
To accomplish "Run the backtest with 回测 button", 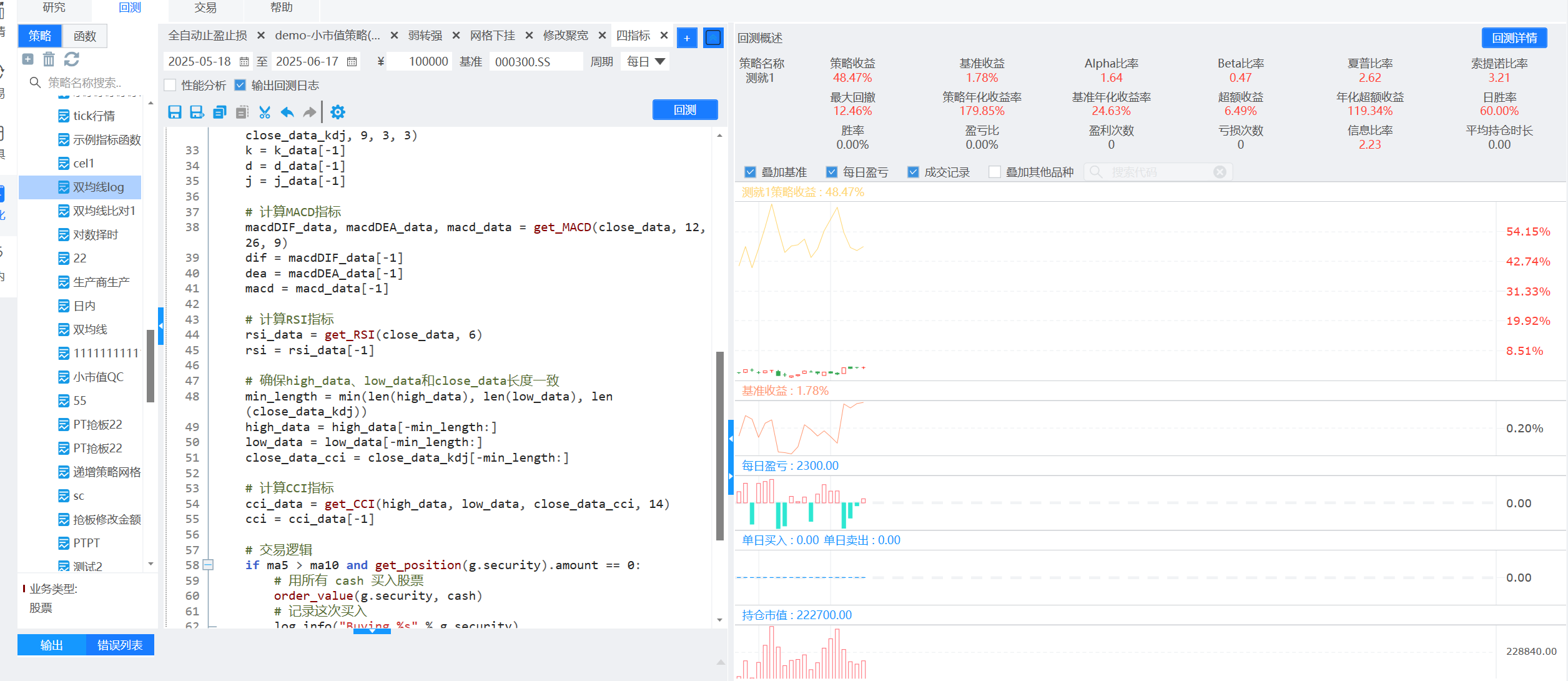I will (x=685, y=110).
